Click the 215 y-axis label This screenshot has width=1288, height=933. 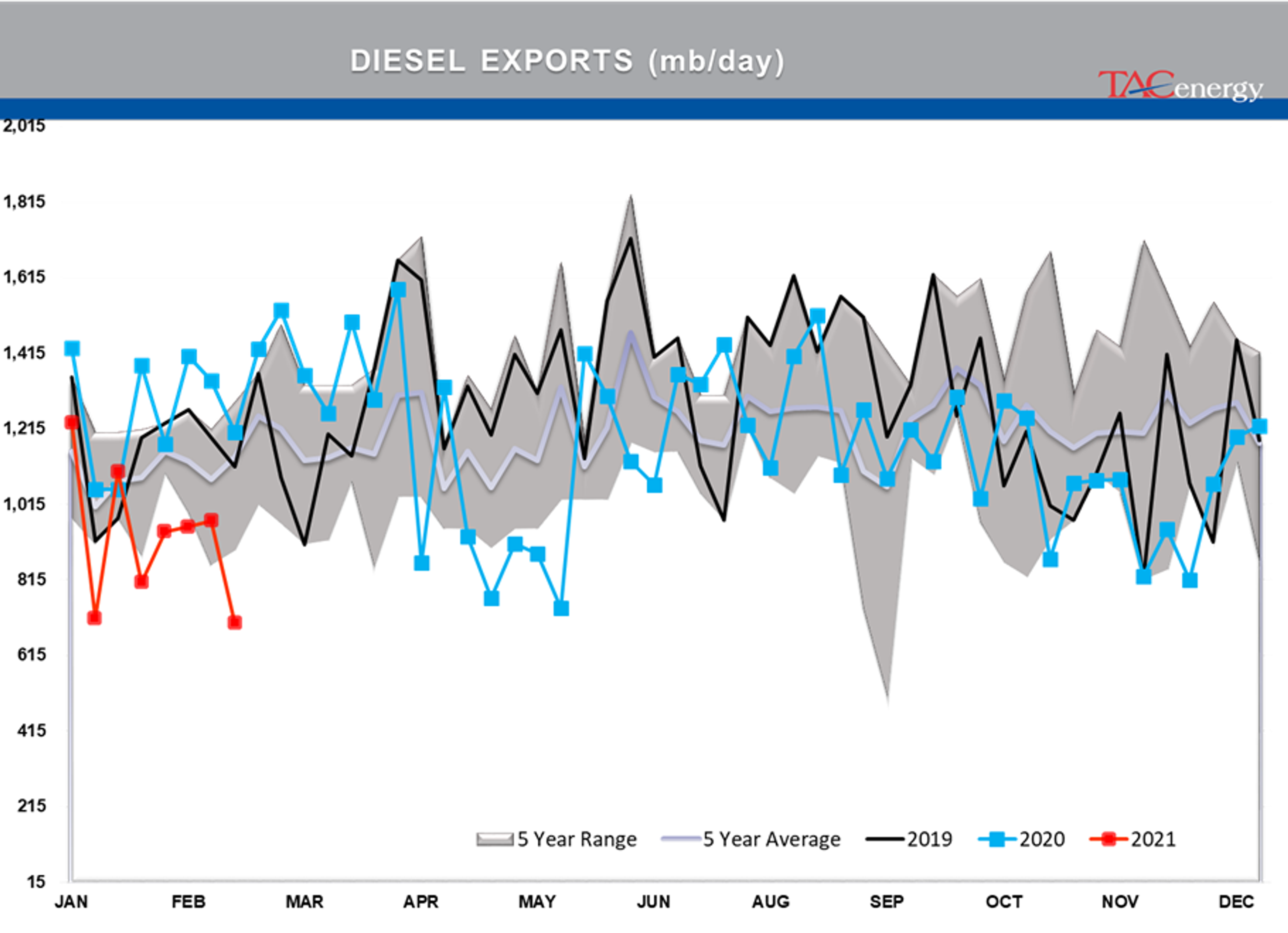tap(31, 806)
